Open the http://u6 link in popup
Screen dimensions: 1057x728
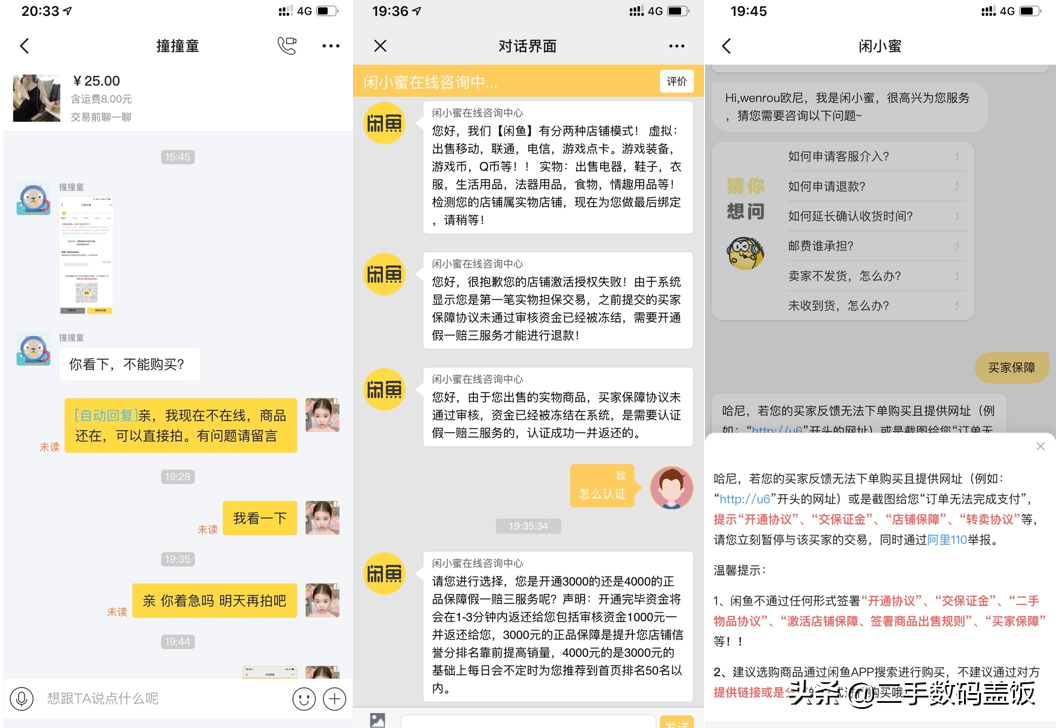[745, 499]
